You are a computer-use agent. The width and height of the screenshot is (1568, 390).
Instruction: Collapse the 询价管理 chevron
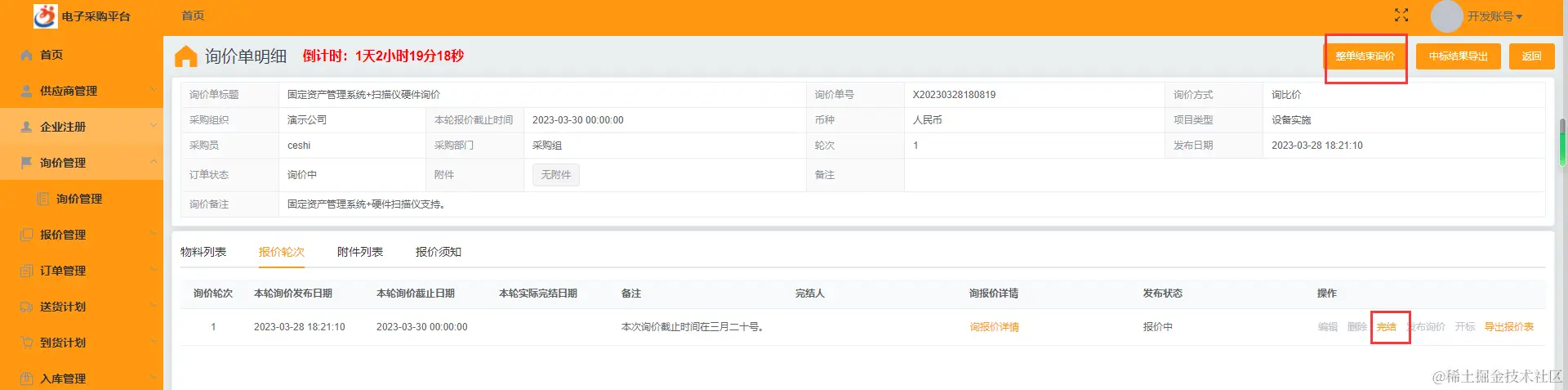pyautogui.click(x=154, y=162)
